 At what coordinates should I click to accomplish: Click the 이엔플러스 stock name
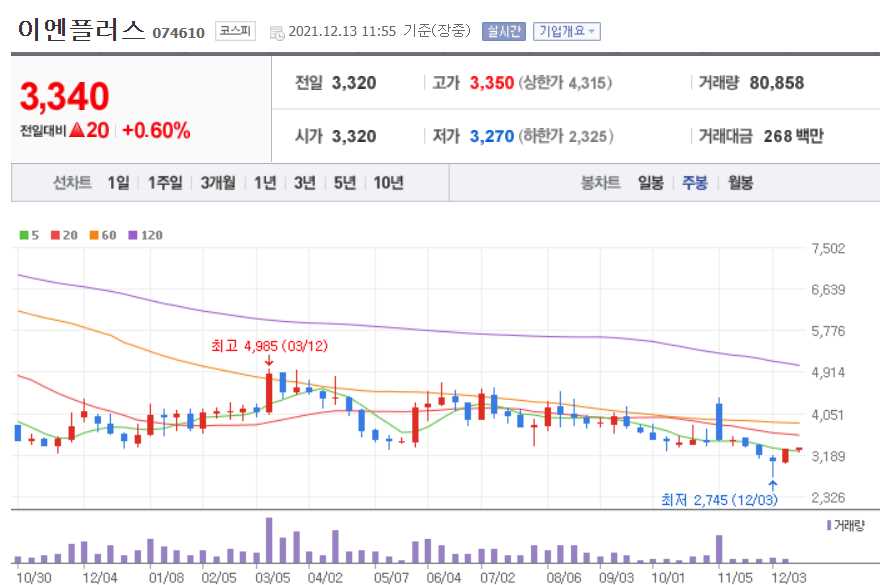tap(81, 29)
